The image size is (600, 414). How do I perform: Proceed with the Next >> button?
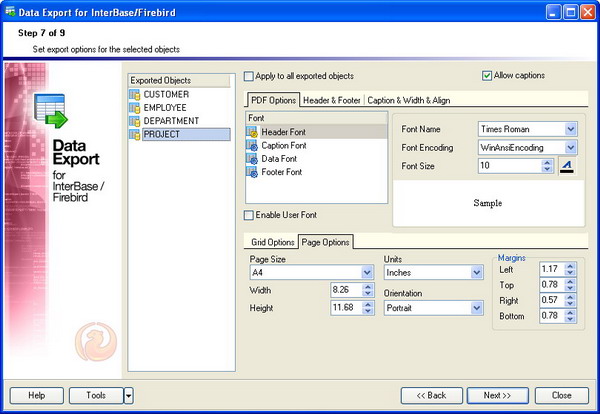coord(497,396)
